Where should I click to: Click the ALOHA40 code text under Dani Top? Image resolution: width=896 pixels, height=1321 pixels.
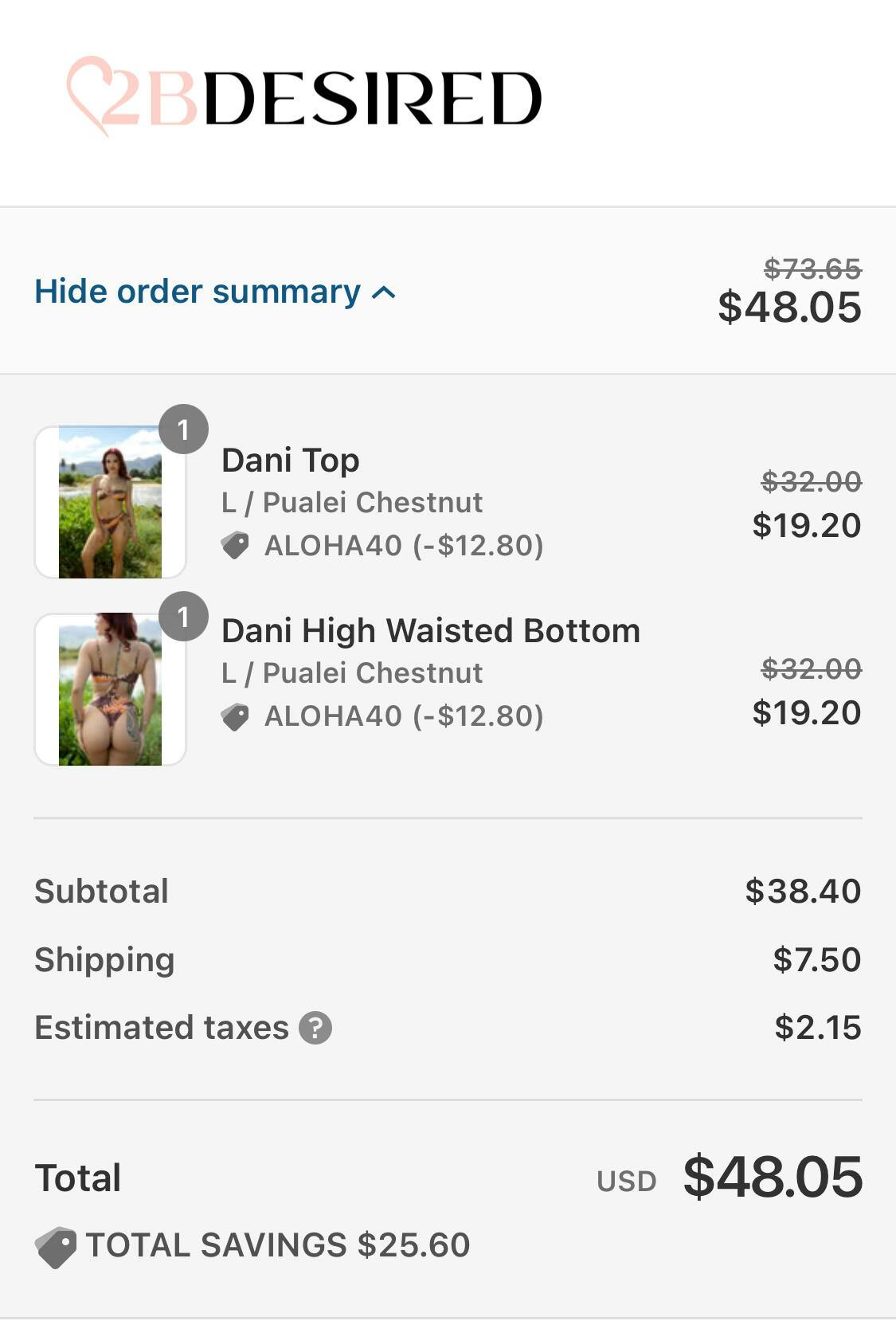[x=333, y=546]
